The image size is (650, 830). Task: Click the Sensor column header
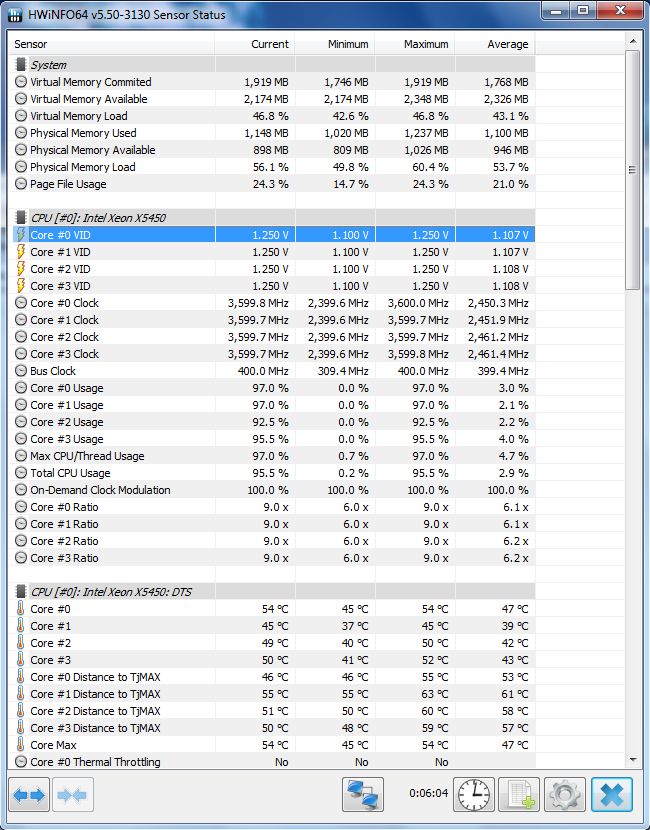(112, 44)
